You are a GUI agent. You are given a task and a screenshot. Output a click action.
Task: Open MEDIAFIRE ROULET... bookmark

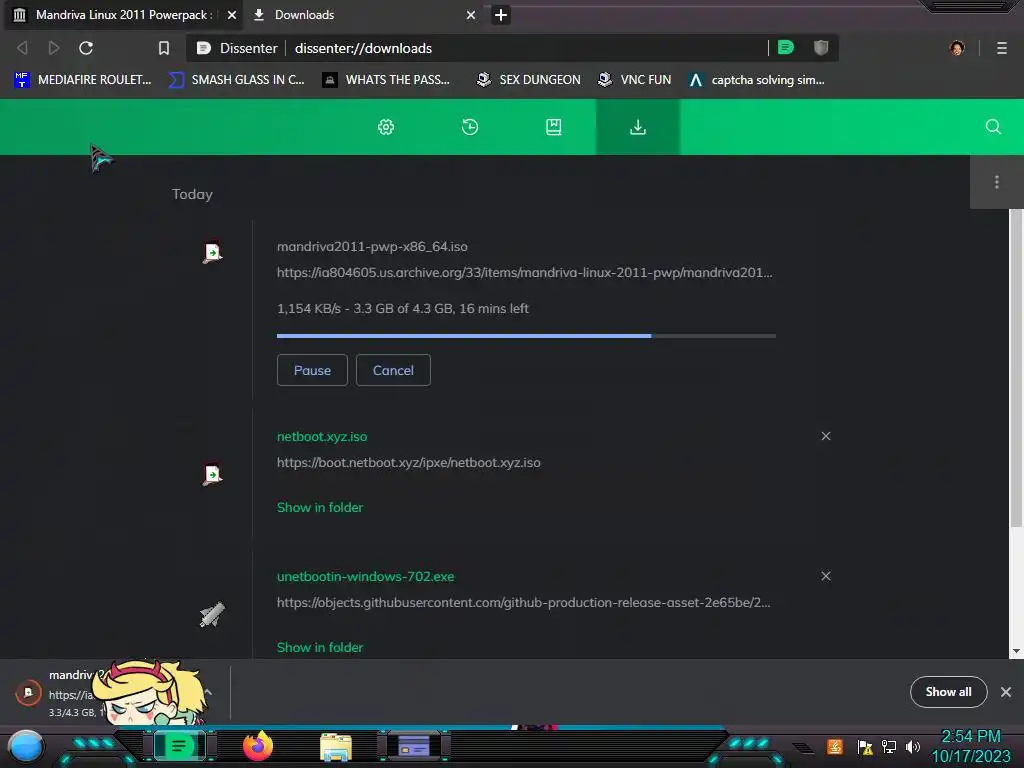point(82,80)
